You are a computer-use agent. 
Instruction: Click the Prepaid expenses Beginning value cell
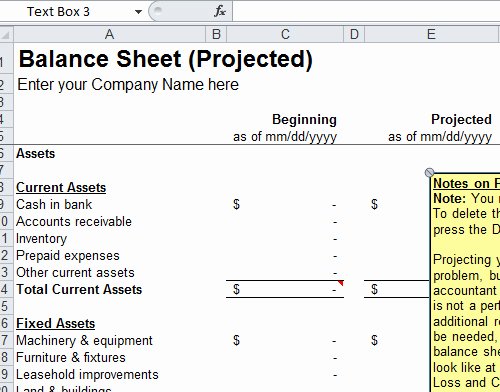[x=285, y=256]
